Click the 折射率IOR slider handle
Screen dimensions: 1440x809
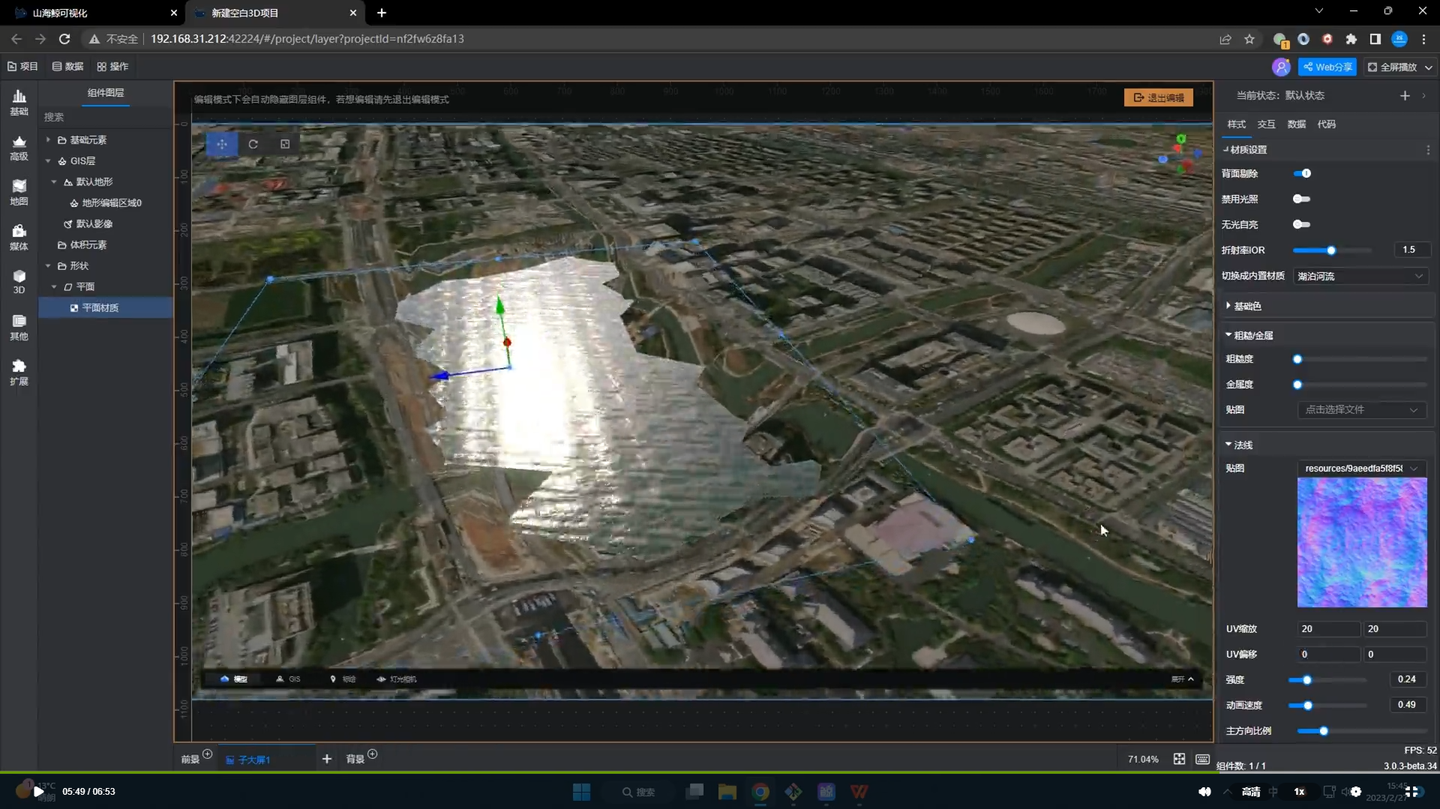pos(1331,250)
